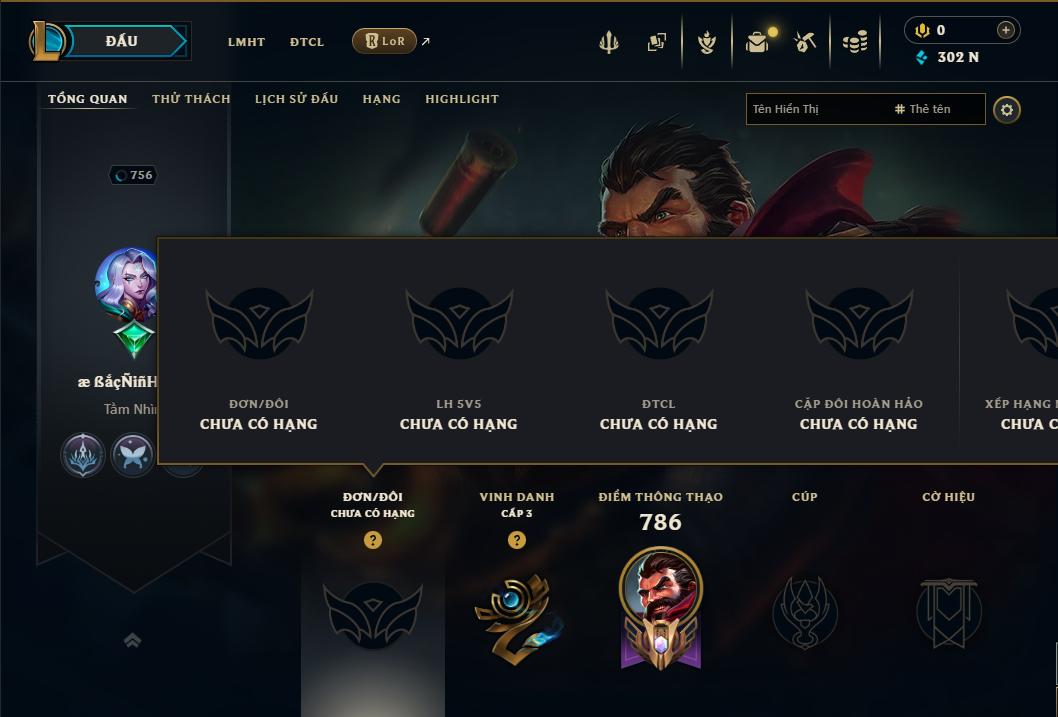This screenshot has height=717, width=1058.
Task: Click the question mark under Vinh Danh
Action: point(517,540)
